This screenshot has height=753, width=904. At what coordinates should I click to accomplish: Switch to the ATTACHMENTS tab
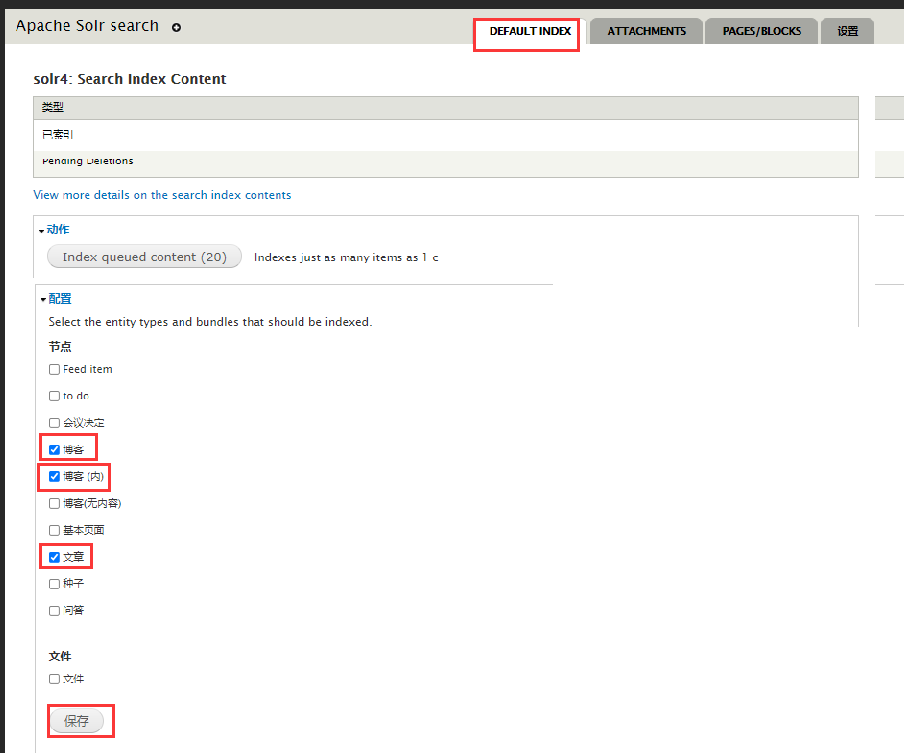(x=646, y=31)
